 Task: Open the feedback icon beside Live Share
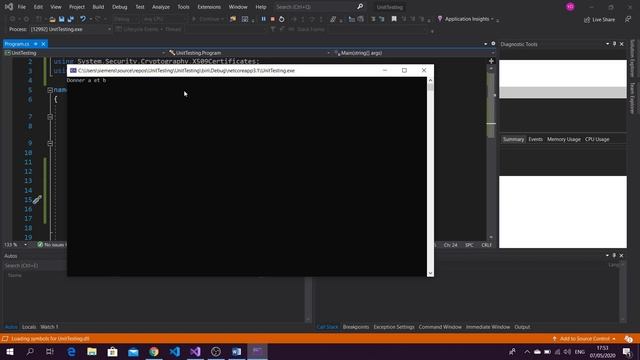[628, 19]
